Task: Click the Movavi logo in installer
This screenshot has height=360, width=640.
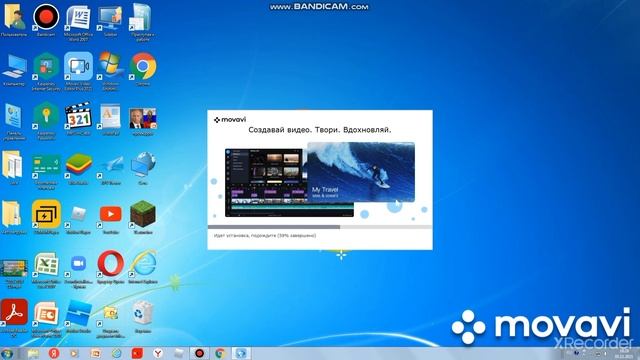Action: pos(230,120)
